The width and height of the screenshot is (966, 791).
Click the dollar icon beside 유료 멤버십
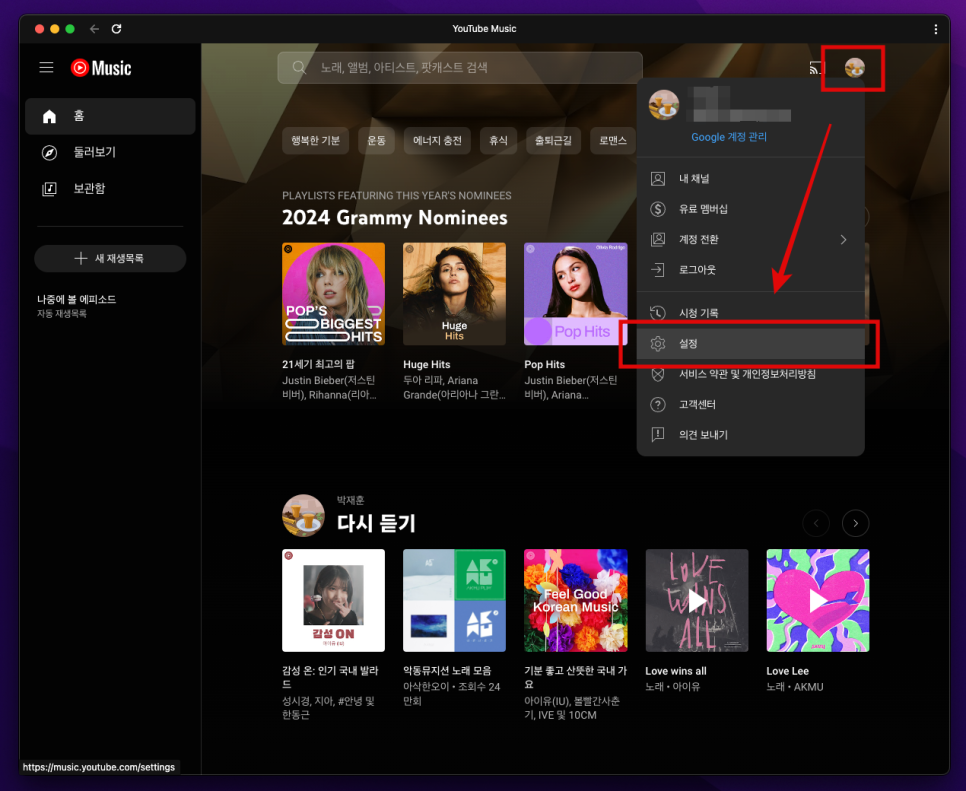pos(658,209)
